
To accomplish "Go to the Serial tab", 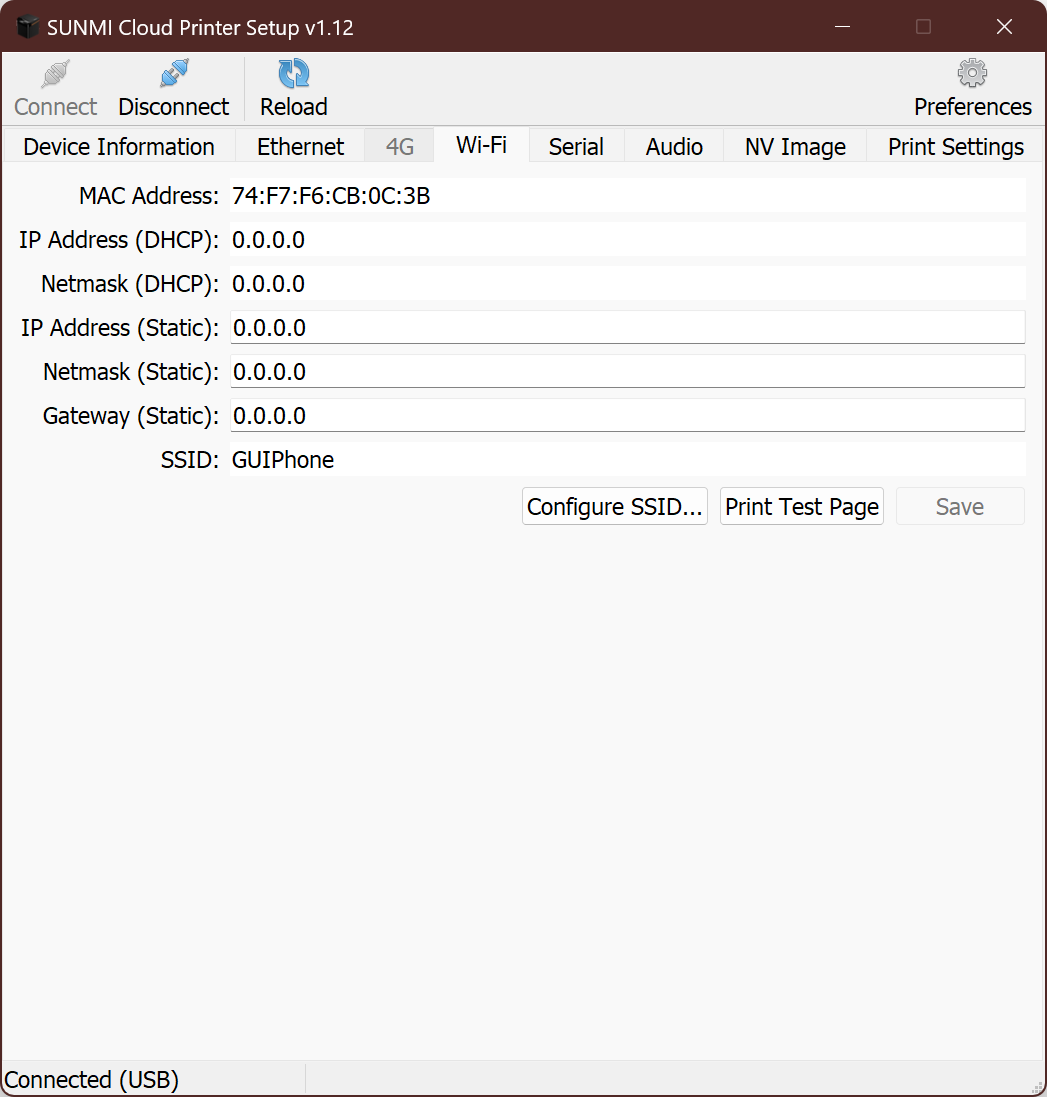I will [x=576, y=147].
